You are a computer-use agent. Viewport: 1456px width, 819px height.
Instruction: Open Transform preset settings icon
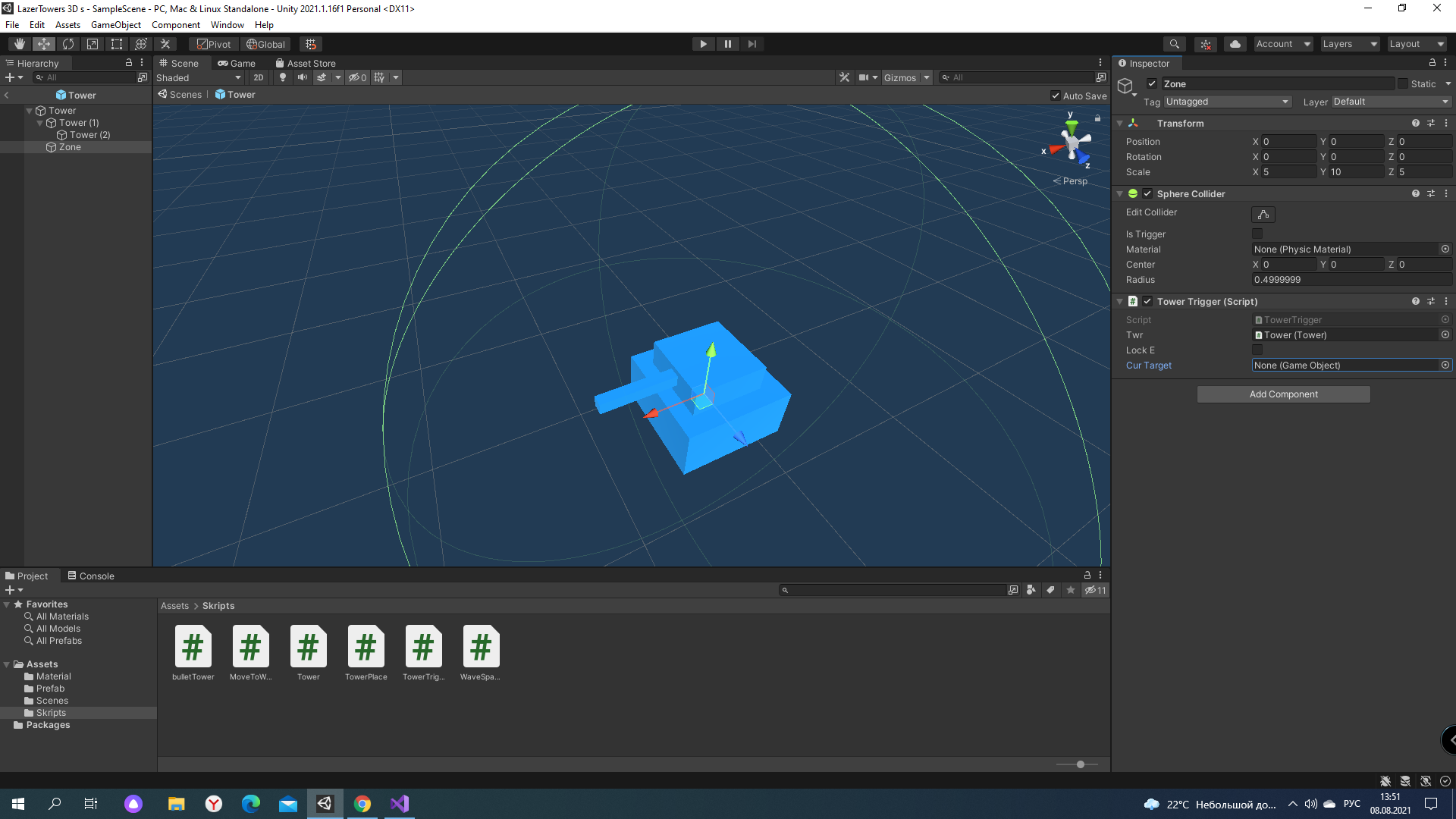pos(1431,123)
